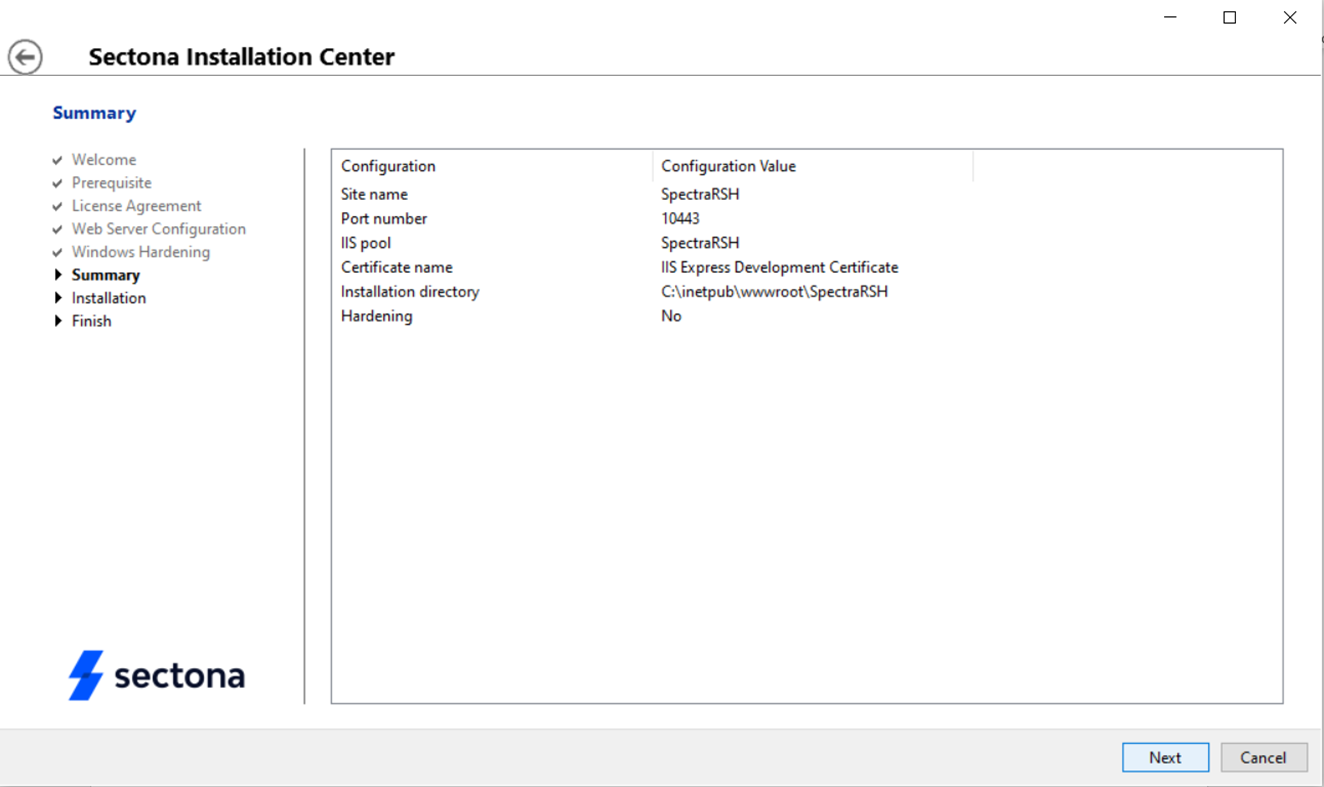Select the Installation step in sidebar
Screen dimensions: 1324x787
pyautogui.click(x=108, y=298)
